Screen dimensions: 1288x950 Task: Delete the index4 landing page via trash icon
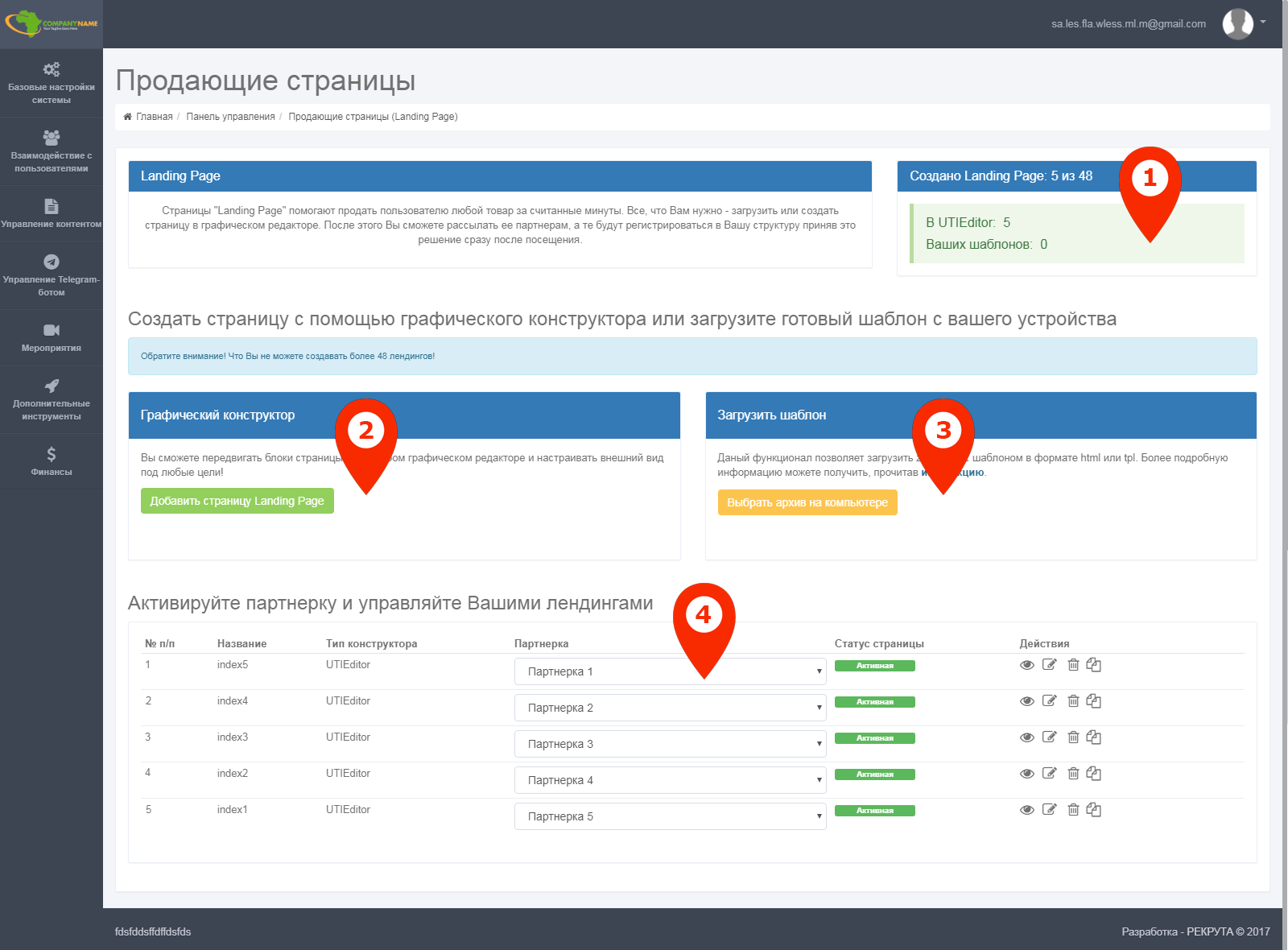click(1073, 701)
